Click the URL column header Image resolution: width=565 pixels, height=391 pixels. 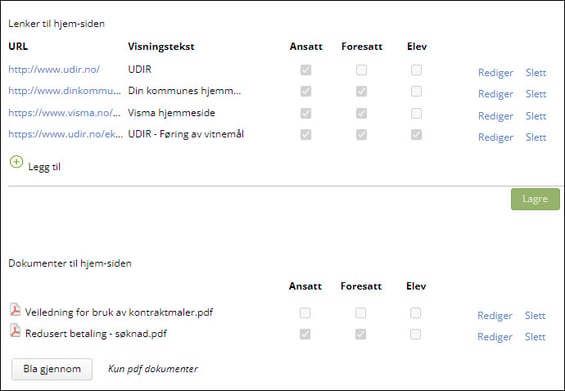(x=18, y=46)
